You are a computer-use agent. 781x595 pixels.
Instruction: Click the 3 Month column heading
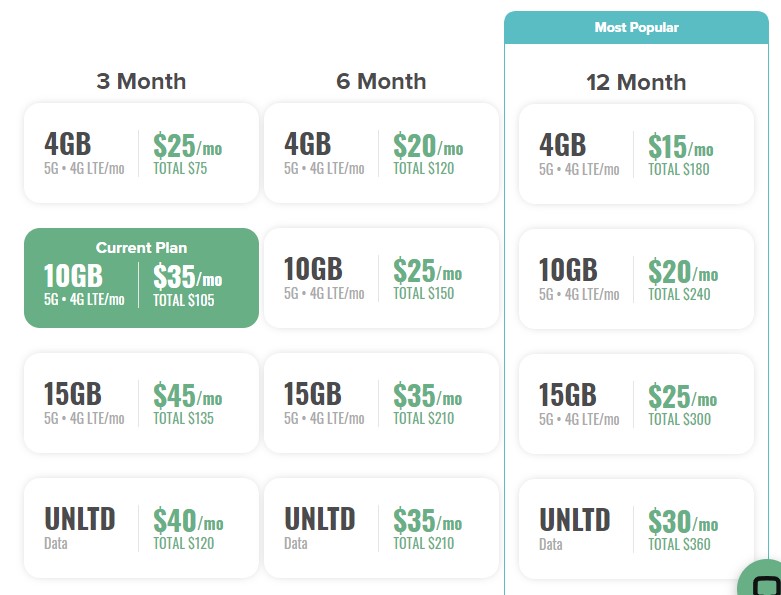(141, 82)
